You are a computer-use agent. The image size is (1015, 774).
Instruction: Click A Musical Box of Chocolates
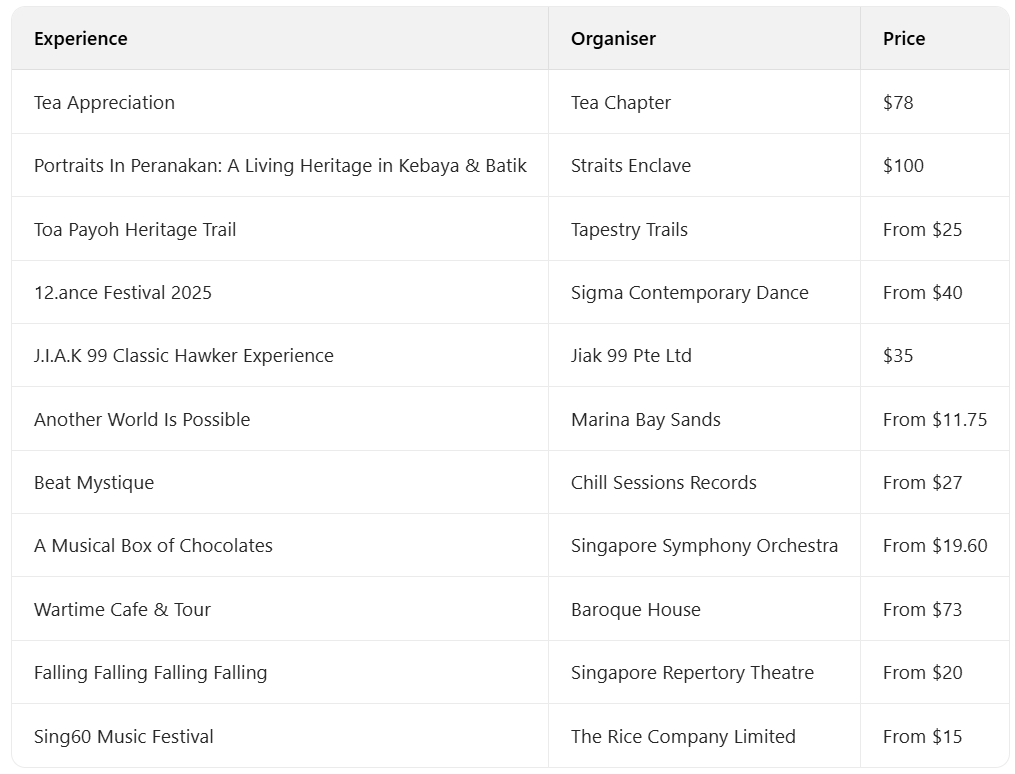(x=153, y=546)
